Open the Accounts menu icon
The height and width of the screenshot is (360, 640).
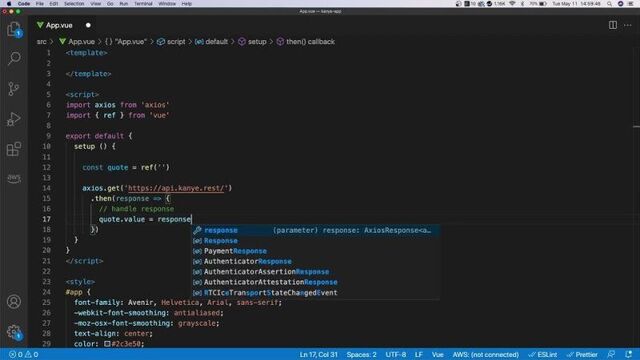pyautogui.click(x=14, y=302)
